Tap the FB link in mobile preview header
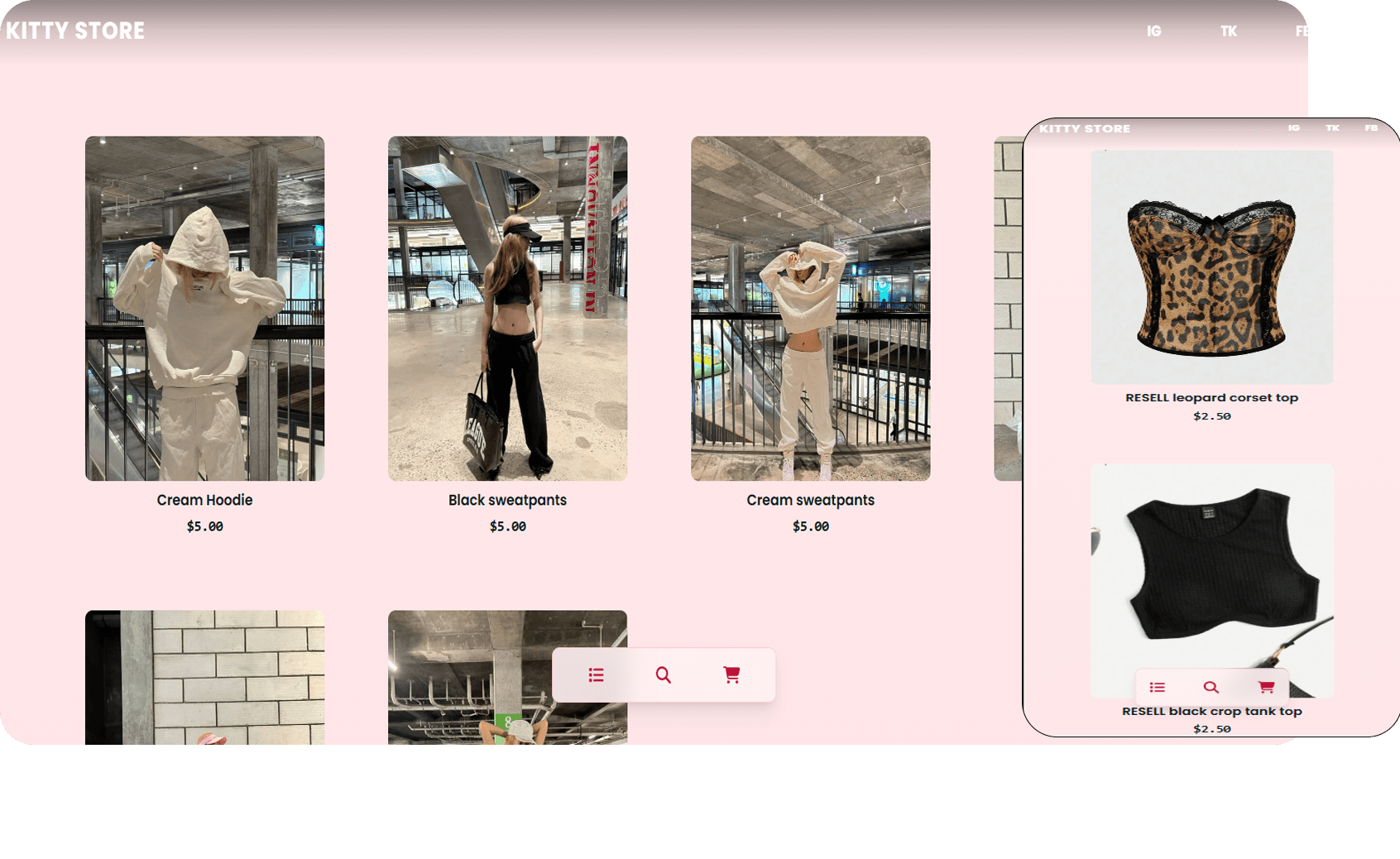This screenshot has width=1400, height=859. (1371, 128)
